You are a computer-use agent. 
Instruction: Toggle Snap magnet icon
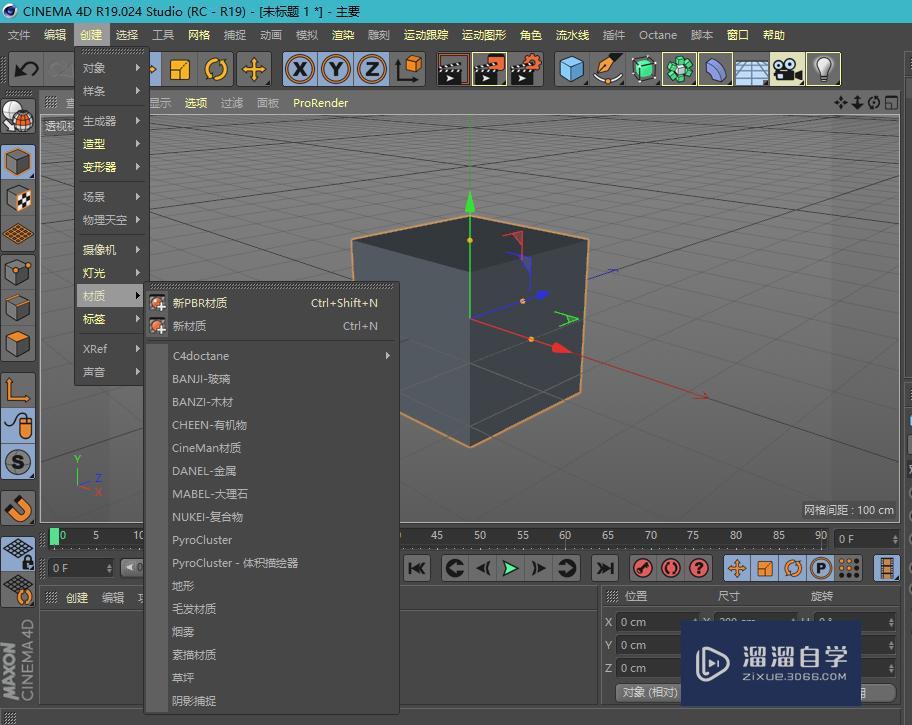(x=18, y=509)
